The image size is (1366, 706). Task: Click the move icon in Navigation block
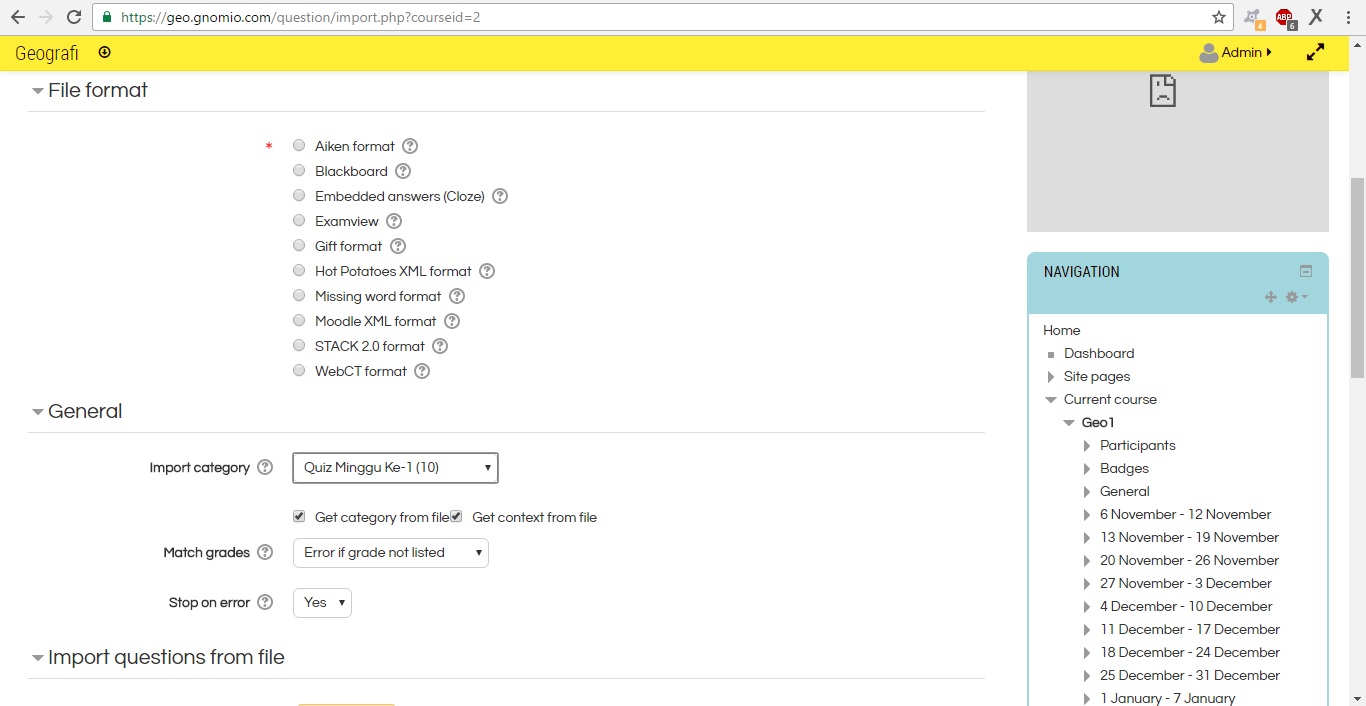point(1271,297)
